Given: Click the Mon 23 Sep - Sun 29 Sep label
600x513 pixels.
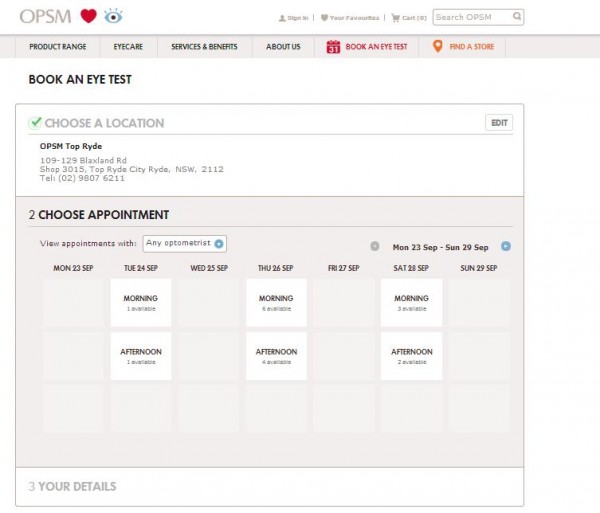Looking at the screenshot, I should point(440,247).
